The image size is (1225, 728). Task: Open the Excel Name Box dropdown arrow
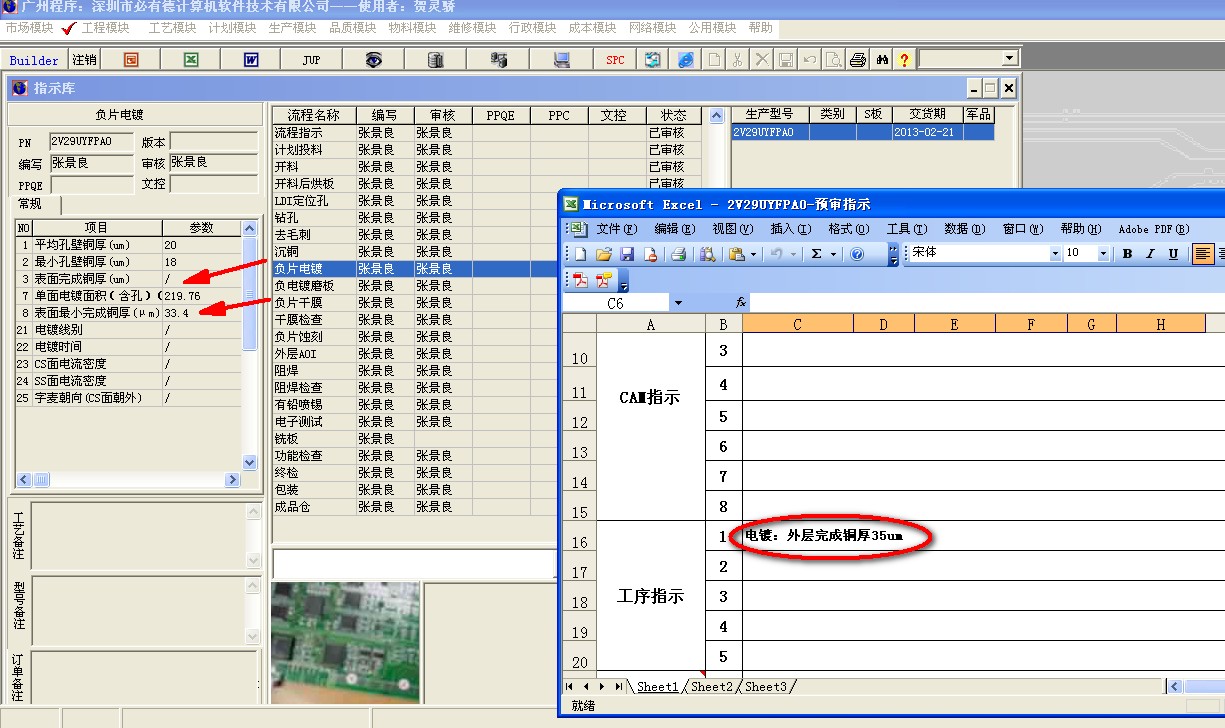[x=678, y=302]
